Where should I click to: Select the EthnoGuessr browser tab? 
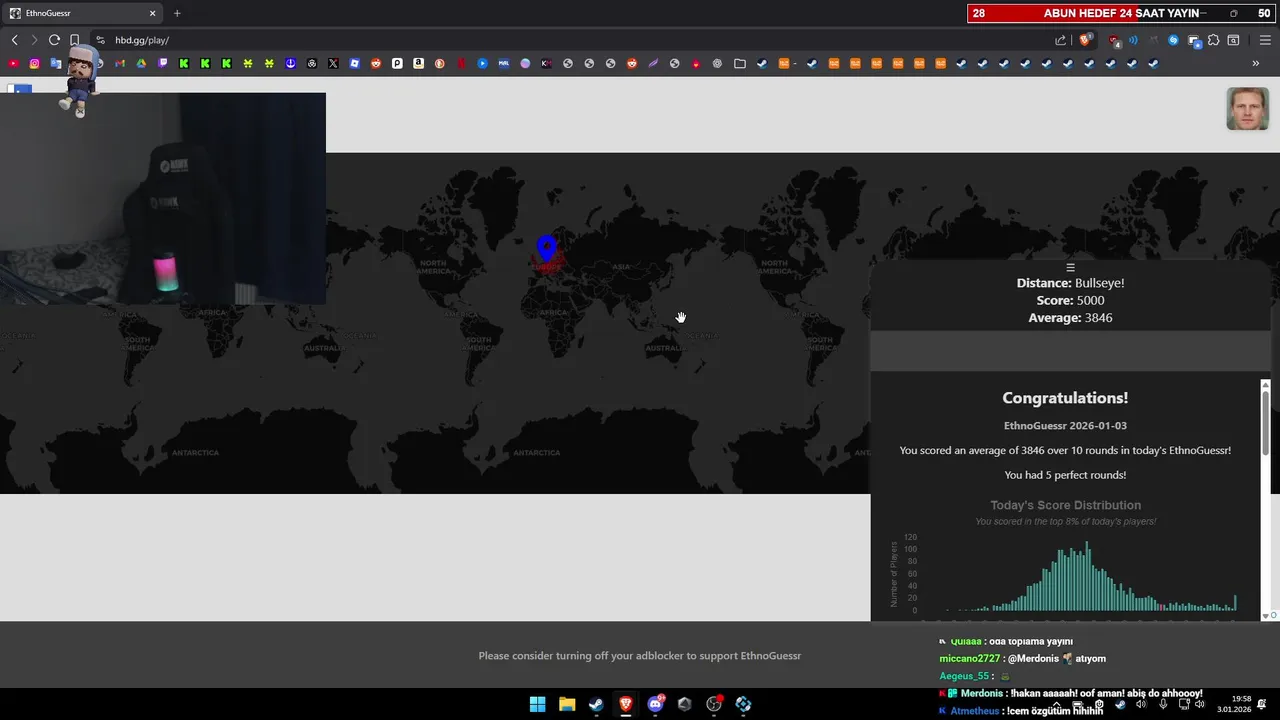[82, 13]
